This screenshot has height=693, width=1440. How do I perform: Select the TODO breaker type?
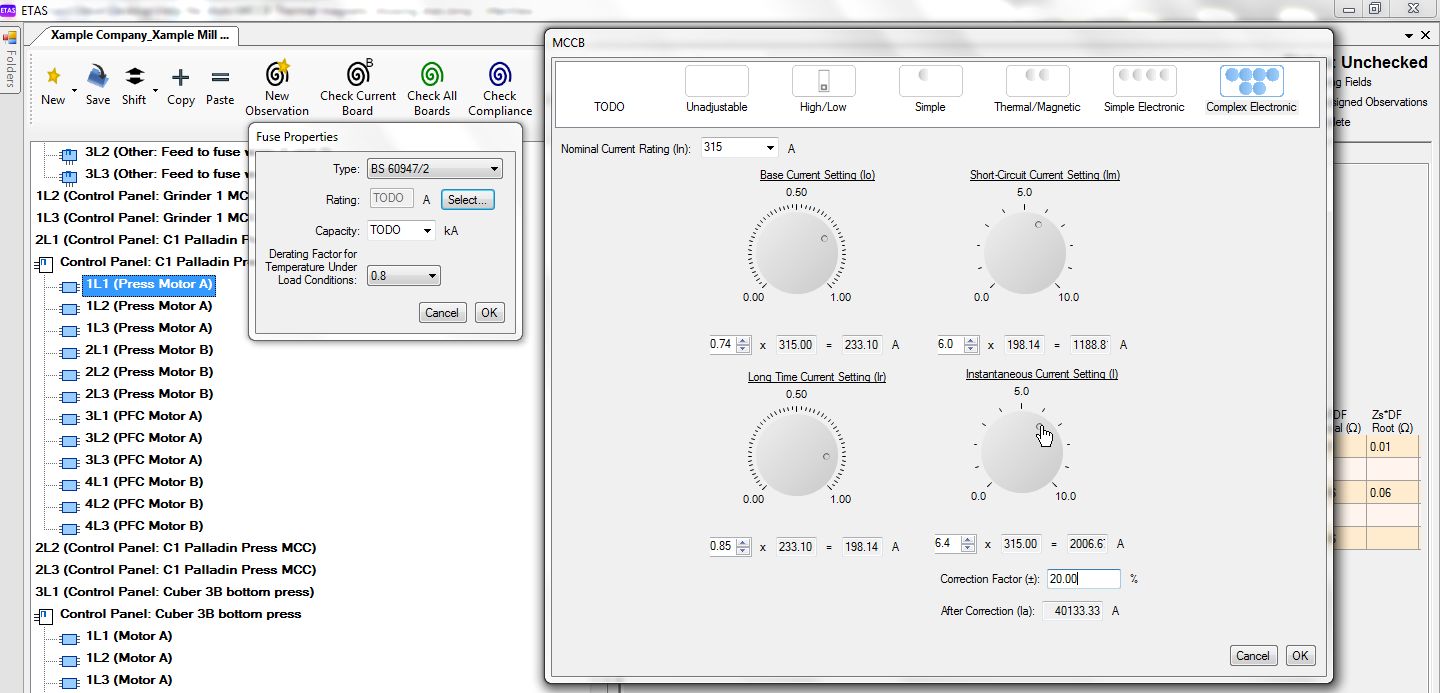pyautogui.click(x=609, y=106)
